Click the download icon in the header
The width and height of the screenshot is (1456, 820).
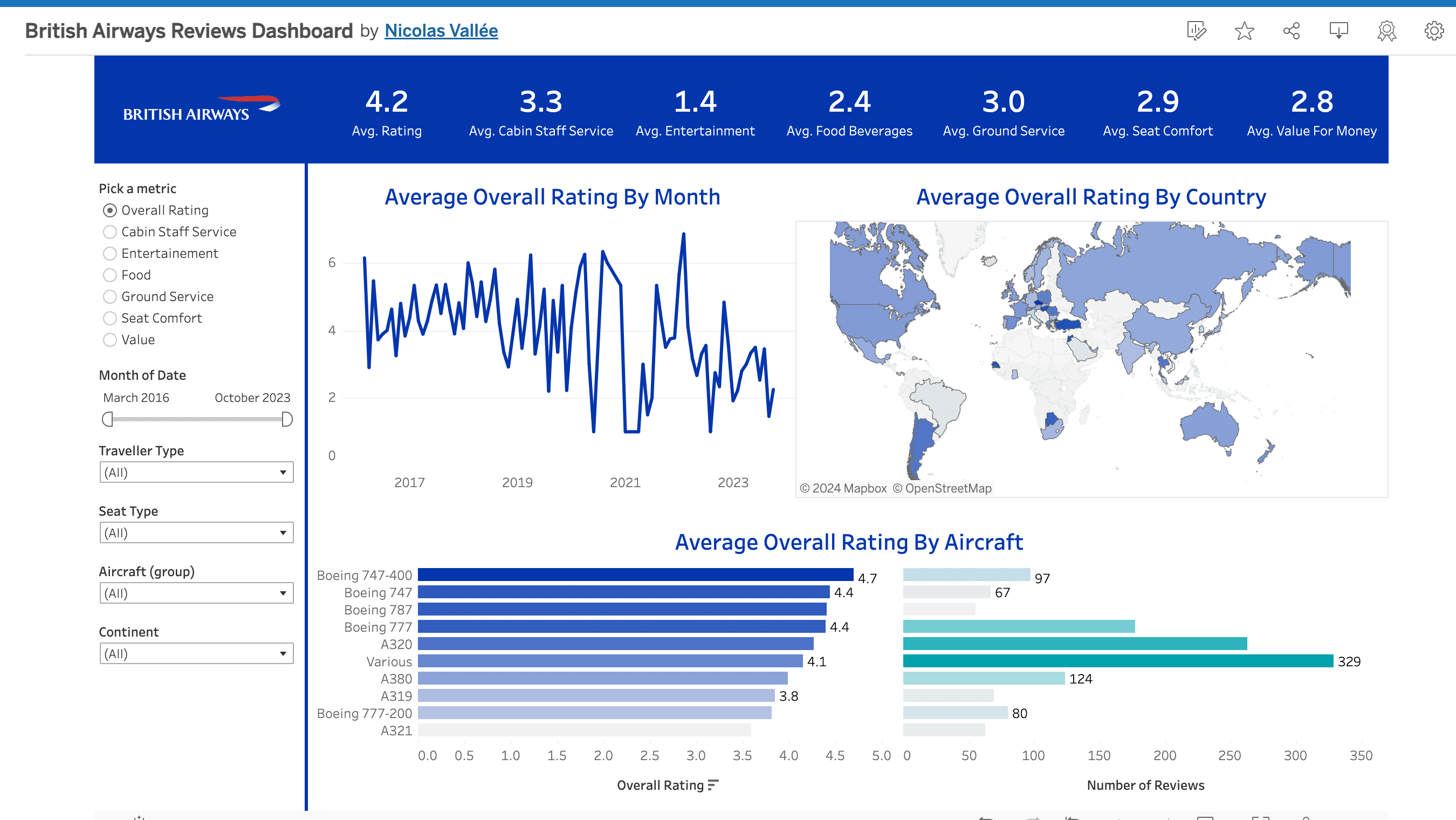coord(1338,31)
